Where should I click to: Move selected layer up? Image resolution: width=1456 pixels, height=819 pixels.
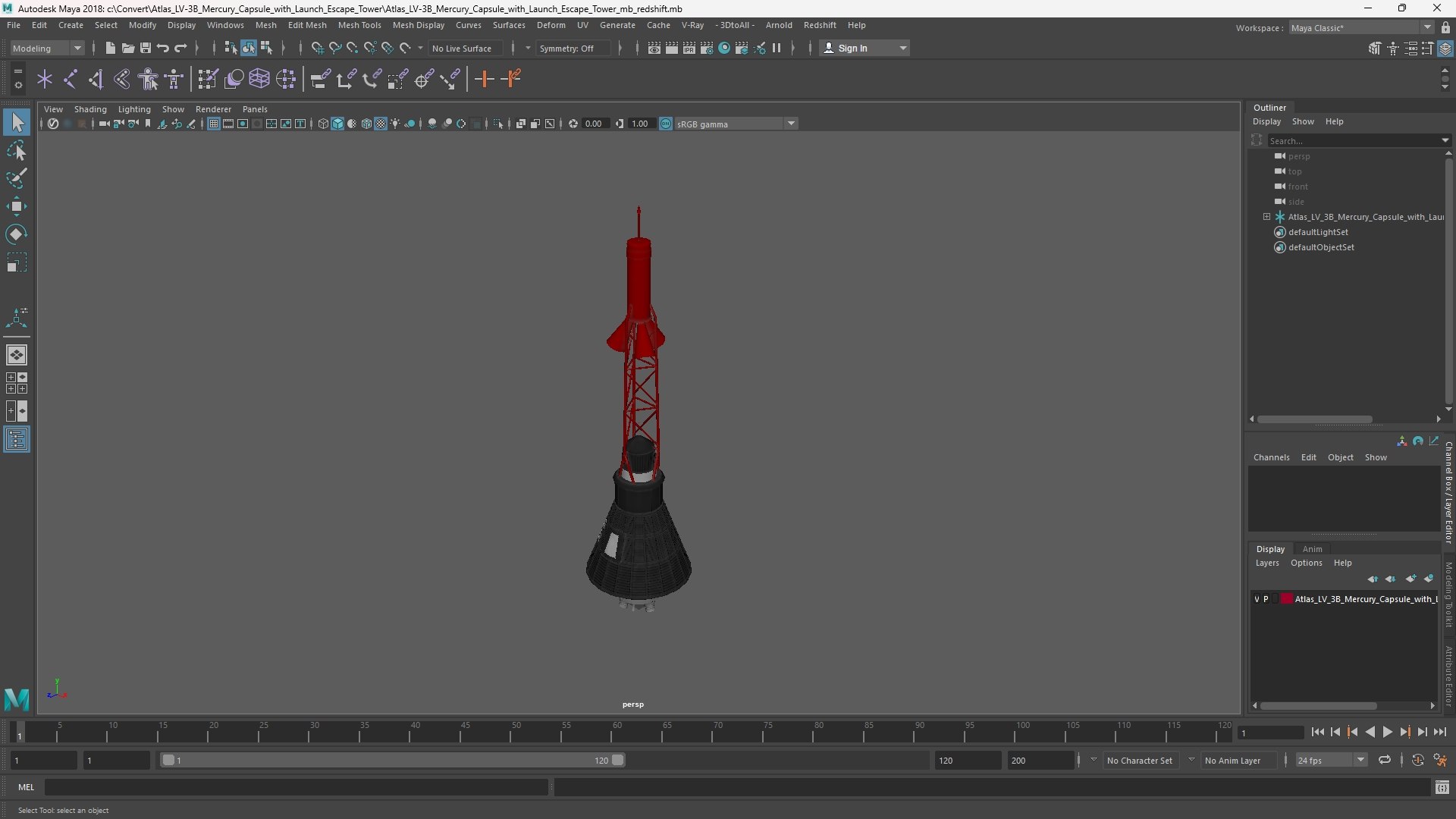(1373, 579)
